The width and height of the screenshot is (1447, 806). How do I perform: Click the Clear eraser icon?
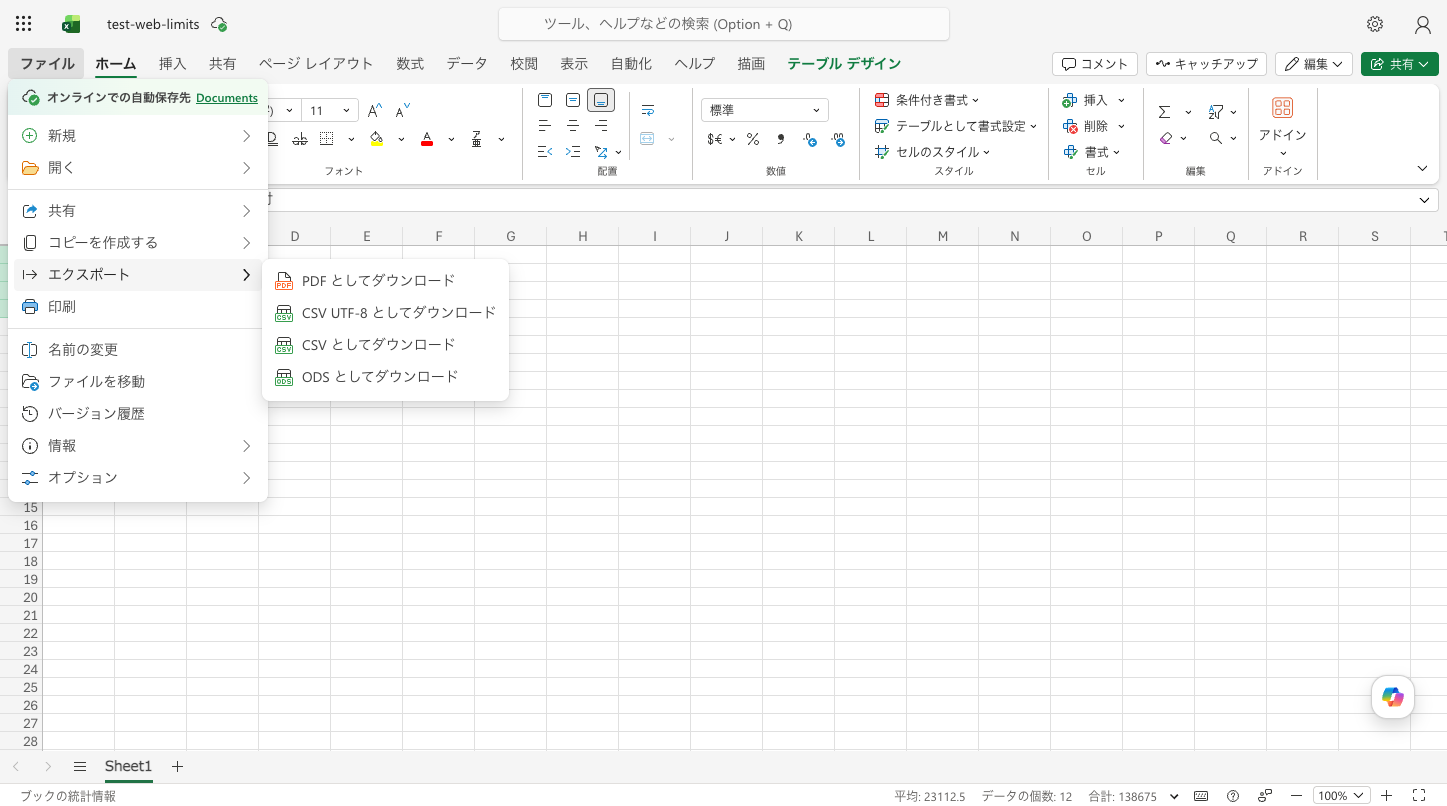pos(1166,138)
